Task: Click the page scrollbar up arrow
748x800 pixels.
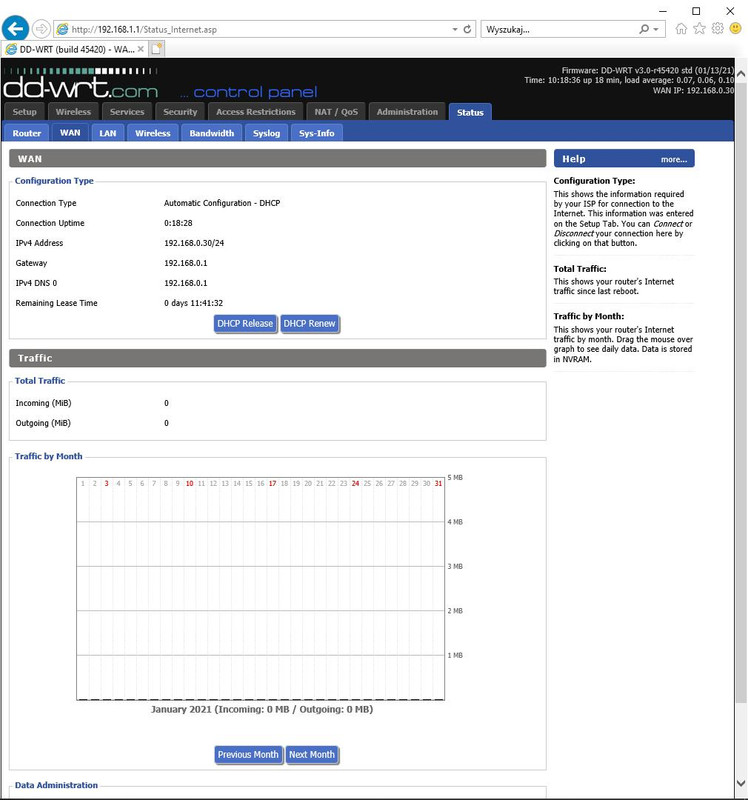Action: pos(741,73)
